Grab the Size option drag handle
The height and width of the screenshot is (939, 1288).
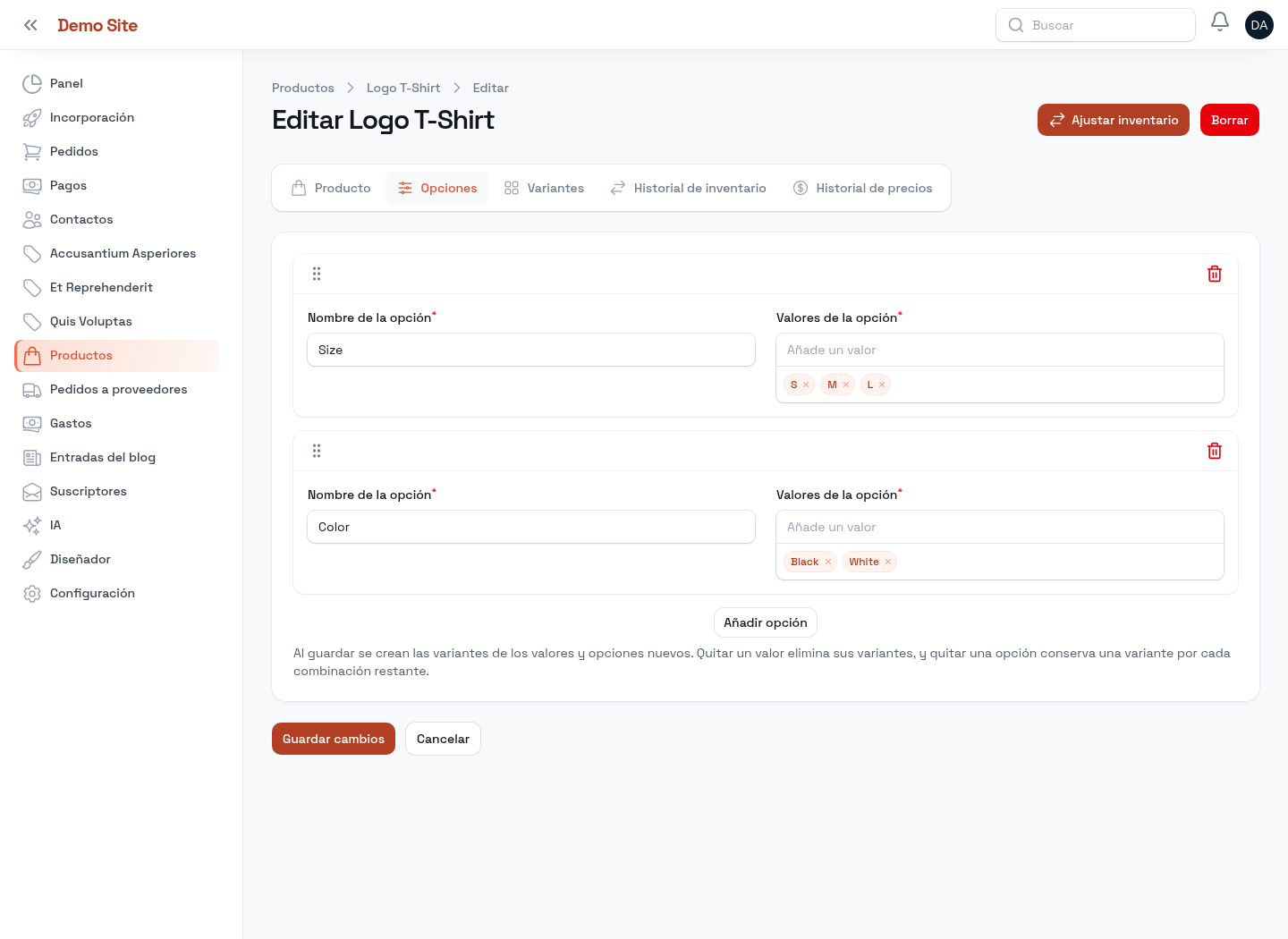click(317, 274)
